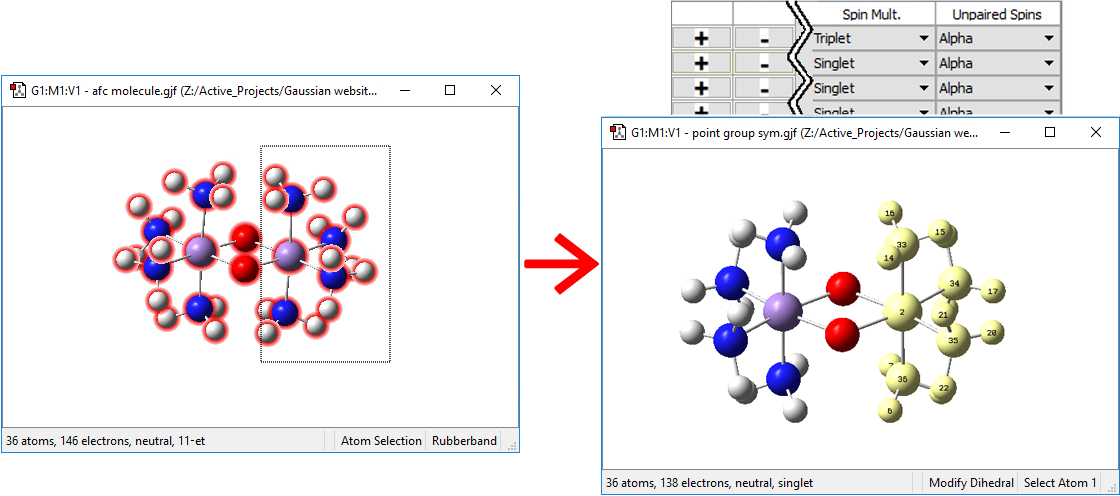This screenshot has height=496, width=1120.
Task: Select the yellow atom labeled 2
Action: click(902, 313)
